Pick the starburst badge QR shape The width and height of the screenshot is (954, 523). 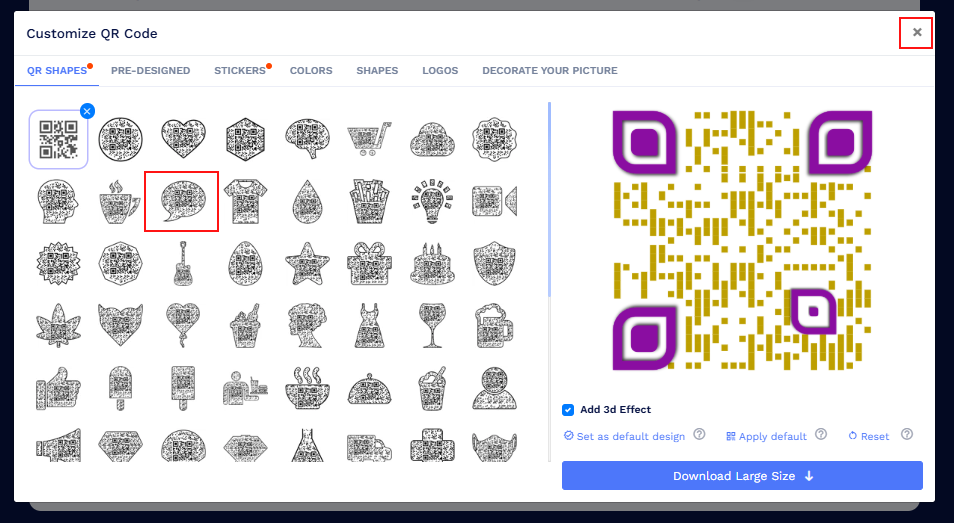coord(58,263)
